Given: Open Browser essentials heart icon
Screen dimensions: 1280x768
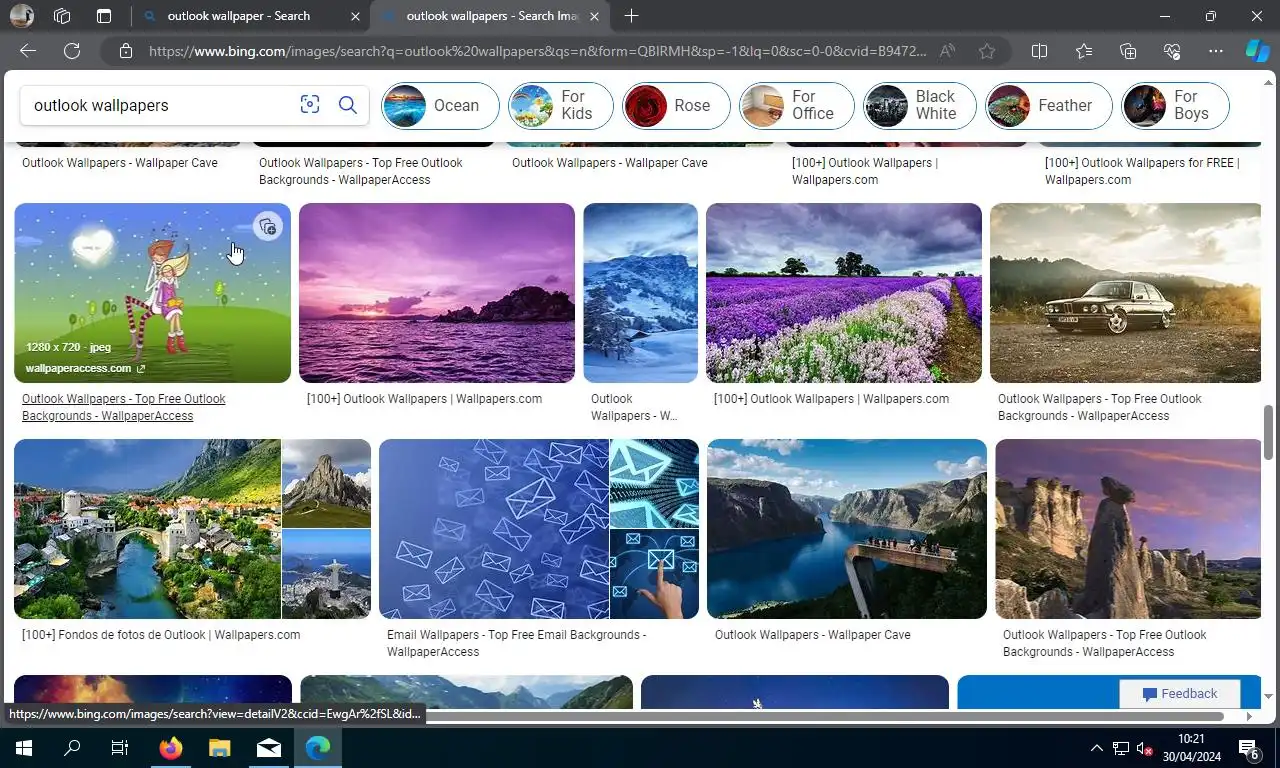Looking at the screenshot, I should (x=1172, y=51).
